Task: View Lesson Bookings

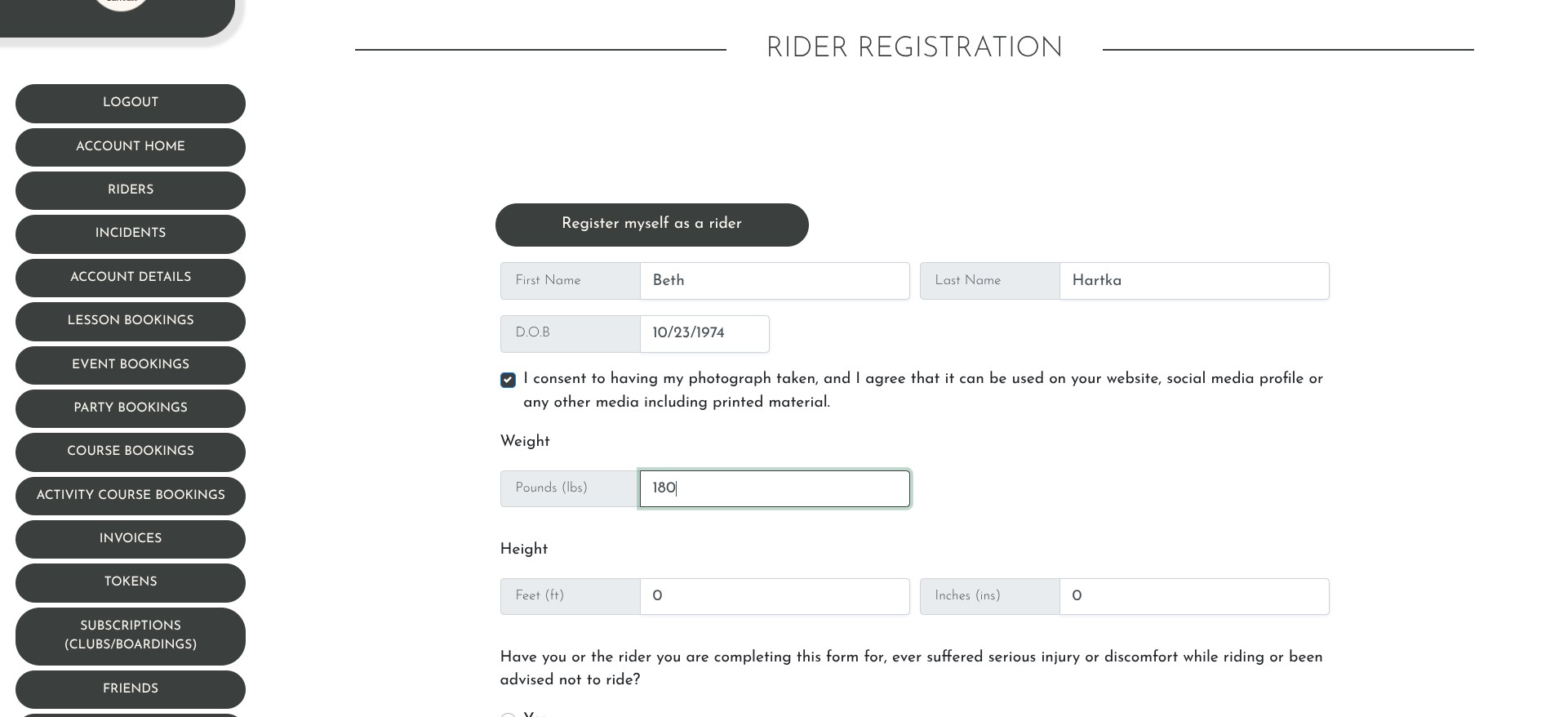Action: coord(131,321)
